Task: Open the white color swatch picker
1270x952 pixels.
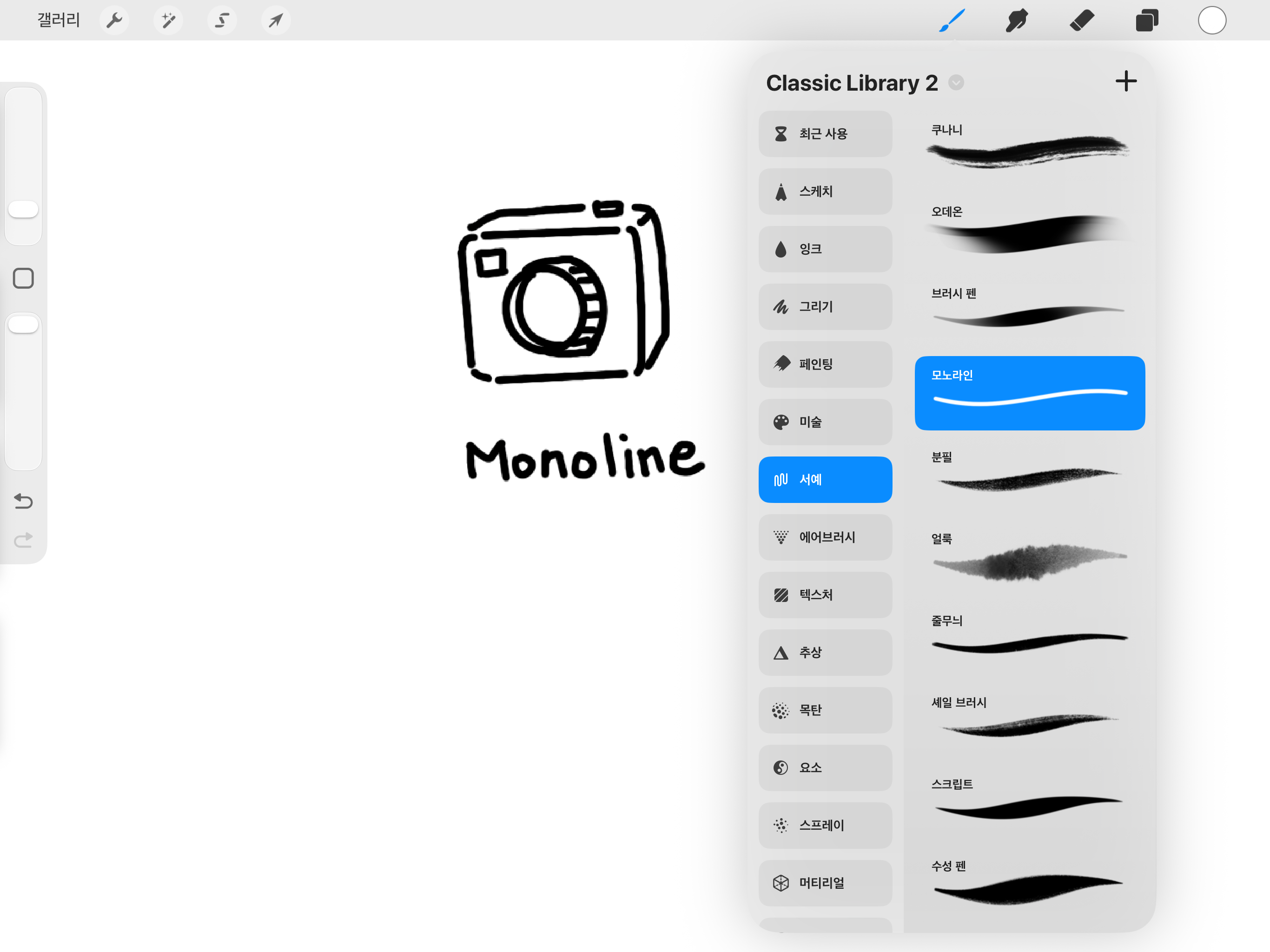Action: [1211, 20]
